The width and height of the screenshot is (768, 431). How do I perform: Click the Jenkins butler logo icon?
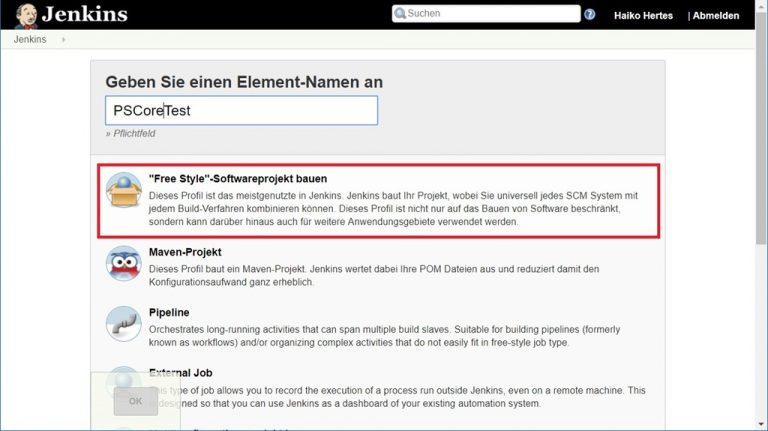[x=28, y=15]
